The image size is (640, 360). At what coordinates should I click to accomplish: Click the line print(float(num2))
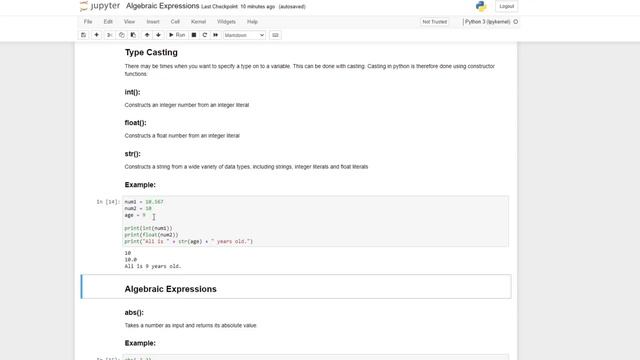coord(151,235)
